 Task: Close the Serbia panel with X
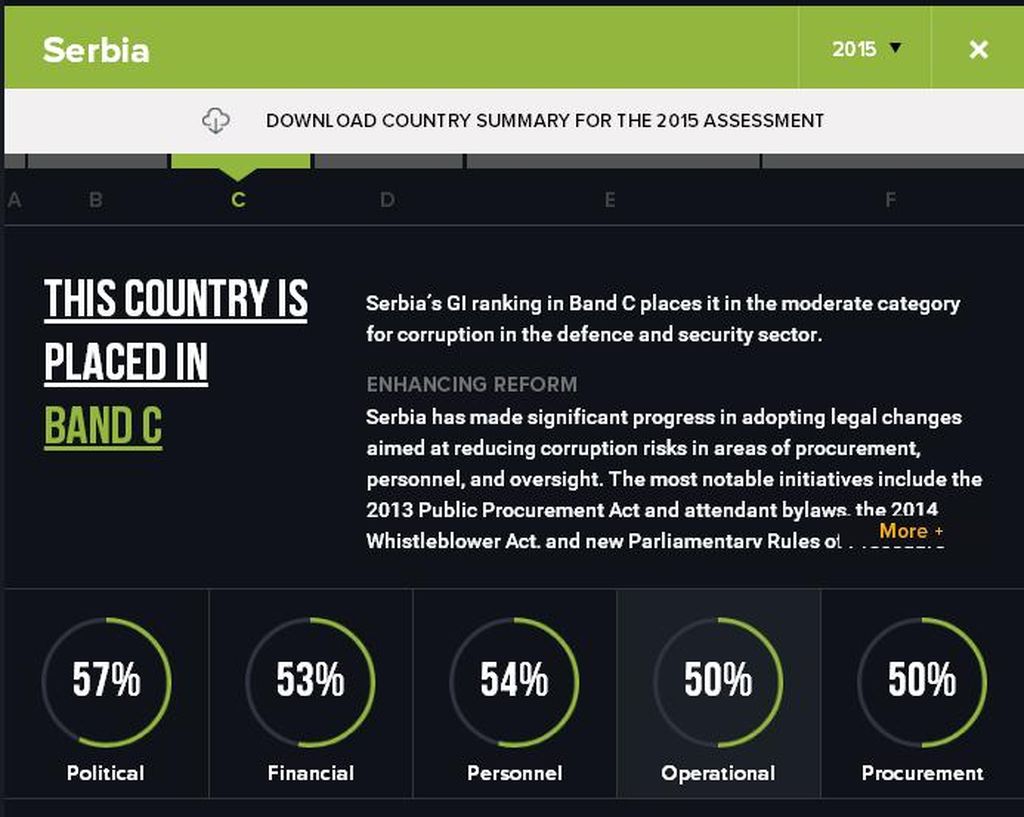pyautogui.click(x=978, y=49)
